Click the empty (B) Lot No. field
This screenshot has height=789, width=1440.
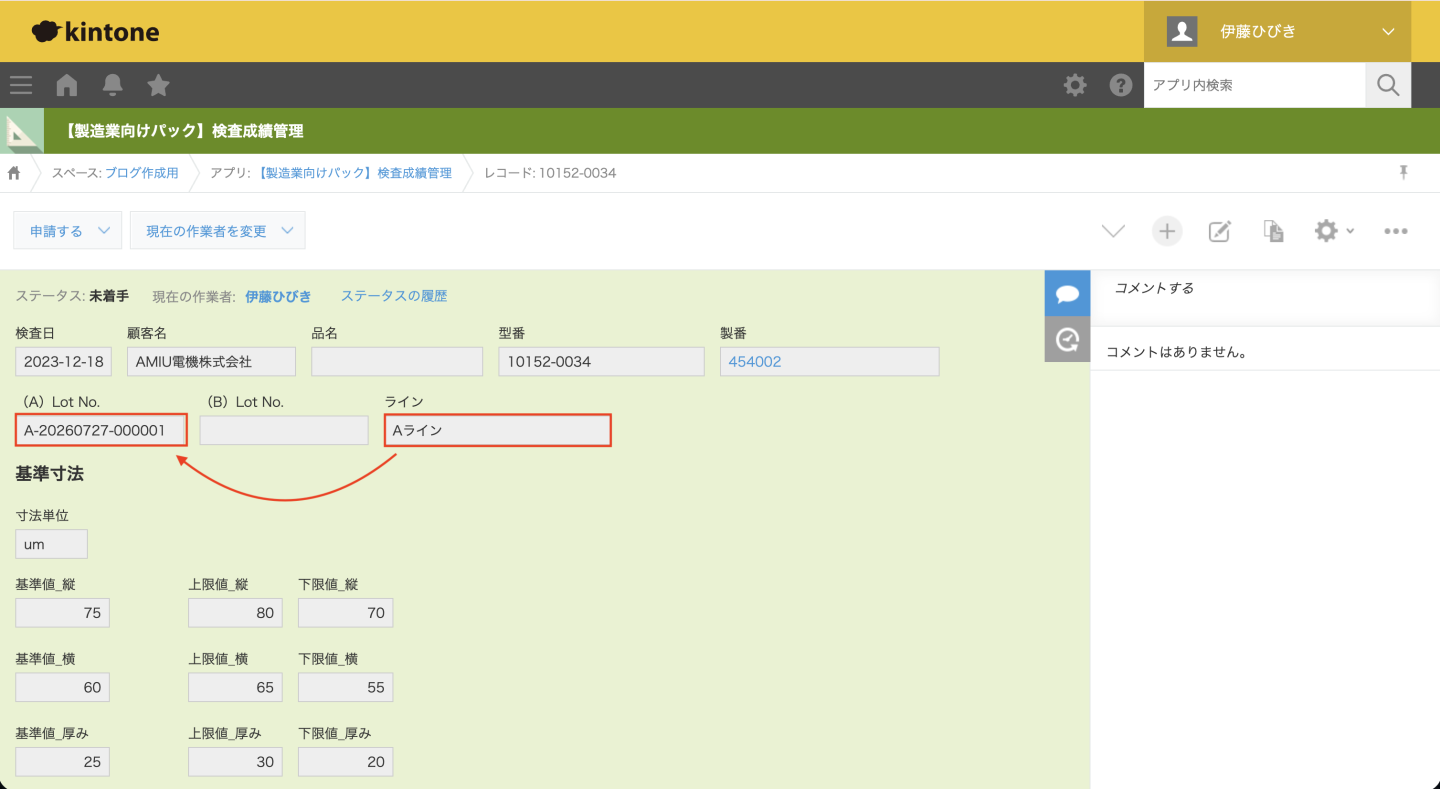(284, 430)
